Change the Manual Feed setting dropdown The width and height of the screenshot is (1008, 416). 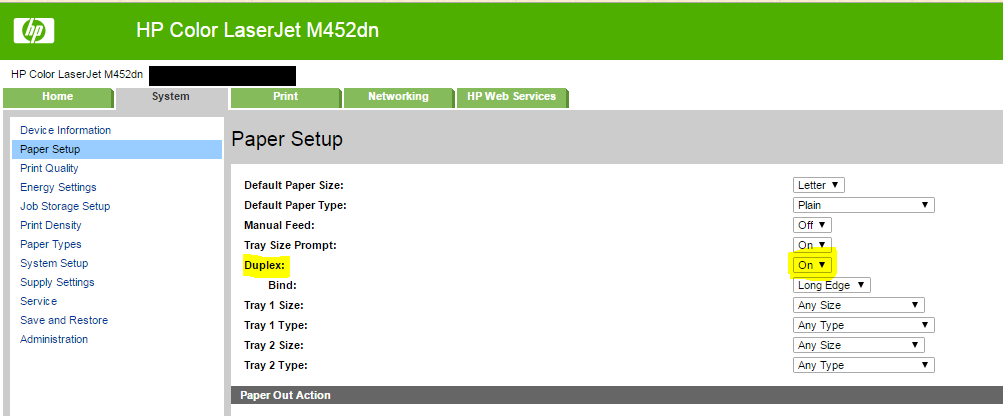pyautogui.click(x=812, y=225)
